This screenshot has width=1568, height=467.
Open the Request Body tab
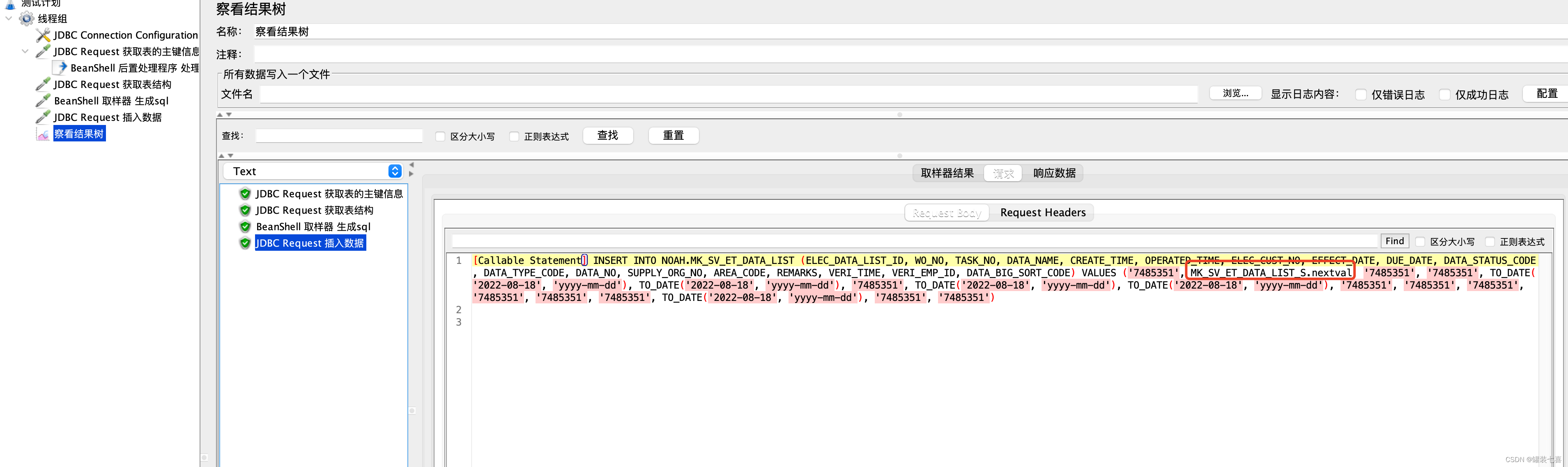point(947,213)
